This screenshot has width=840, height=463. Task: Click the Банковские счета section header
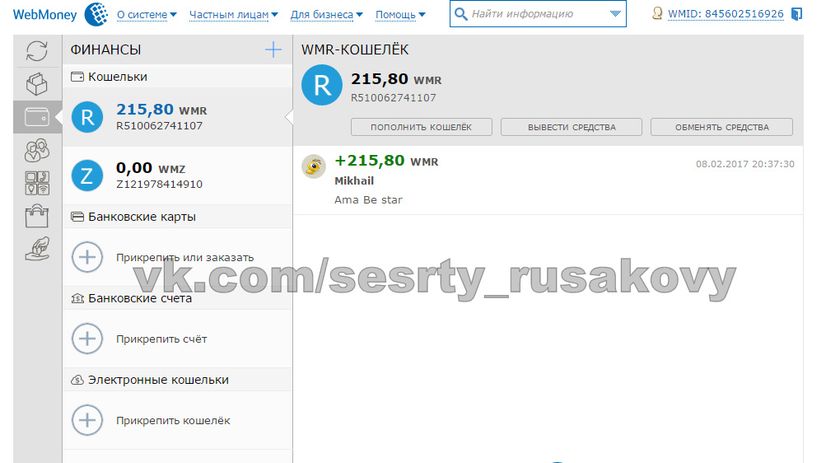(177, 298)
